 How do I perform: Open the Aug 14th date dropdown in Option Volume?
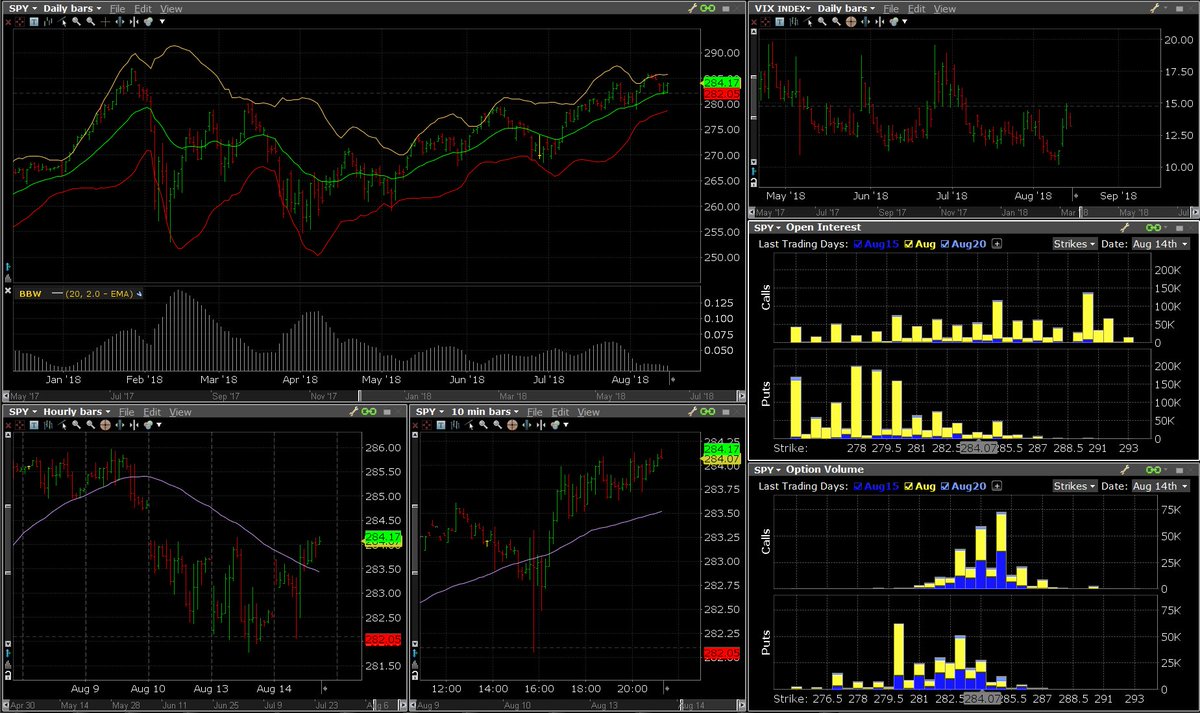tap(1162, 486)
